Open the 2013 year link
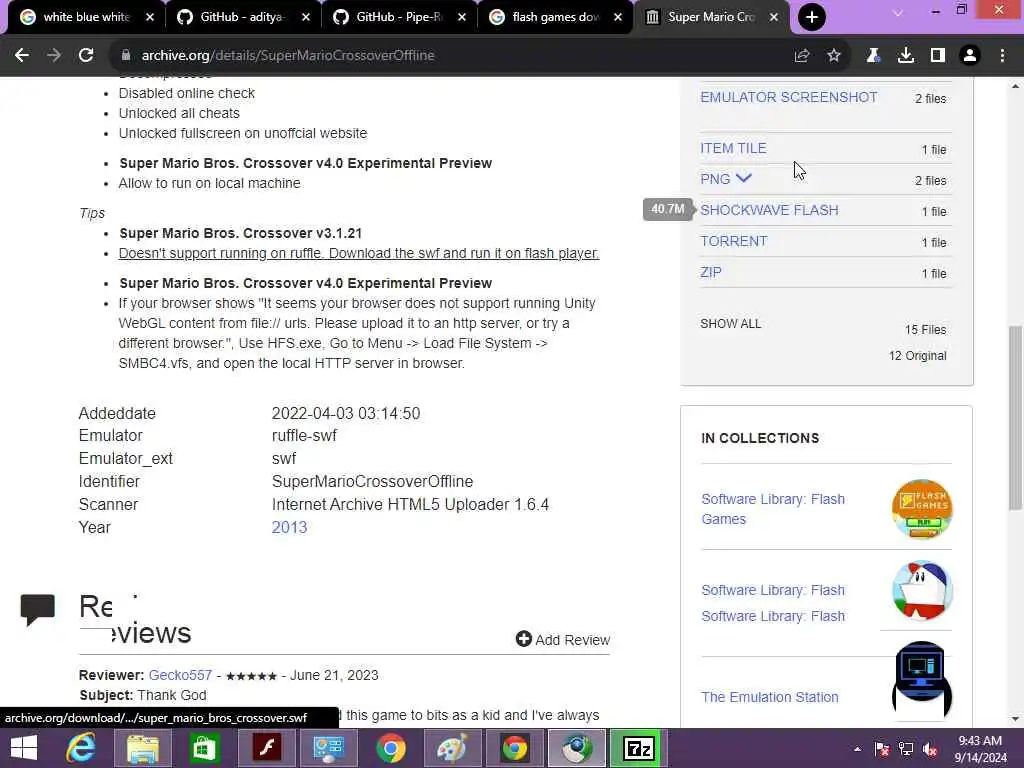 coord(289,528)
